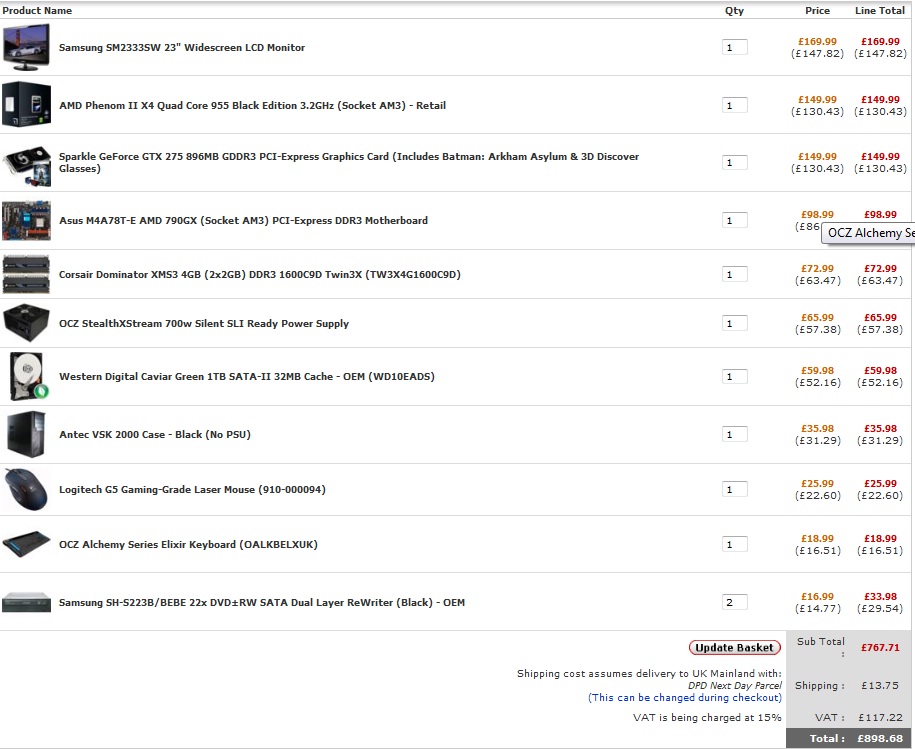Click the VAT amount £117.22
915x749 pixels.
[880, 718]
